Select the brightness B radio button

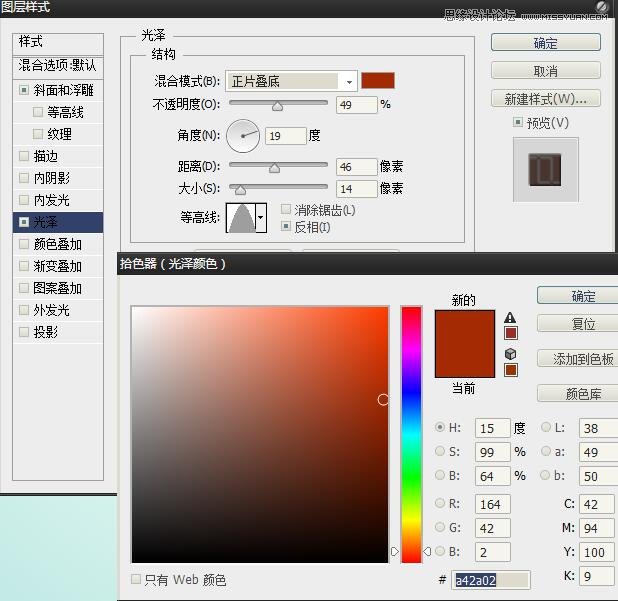[440, 475]
